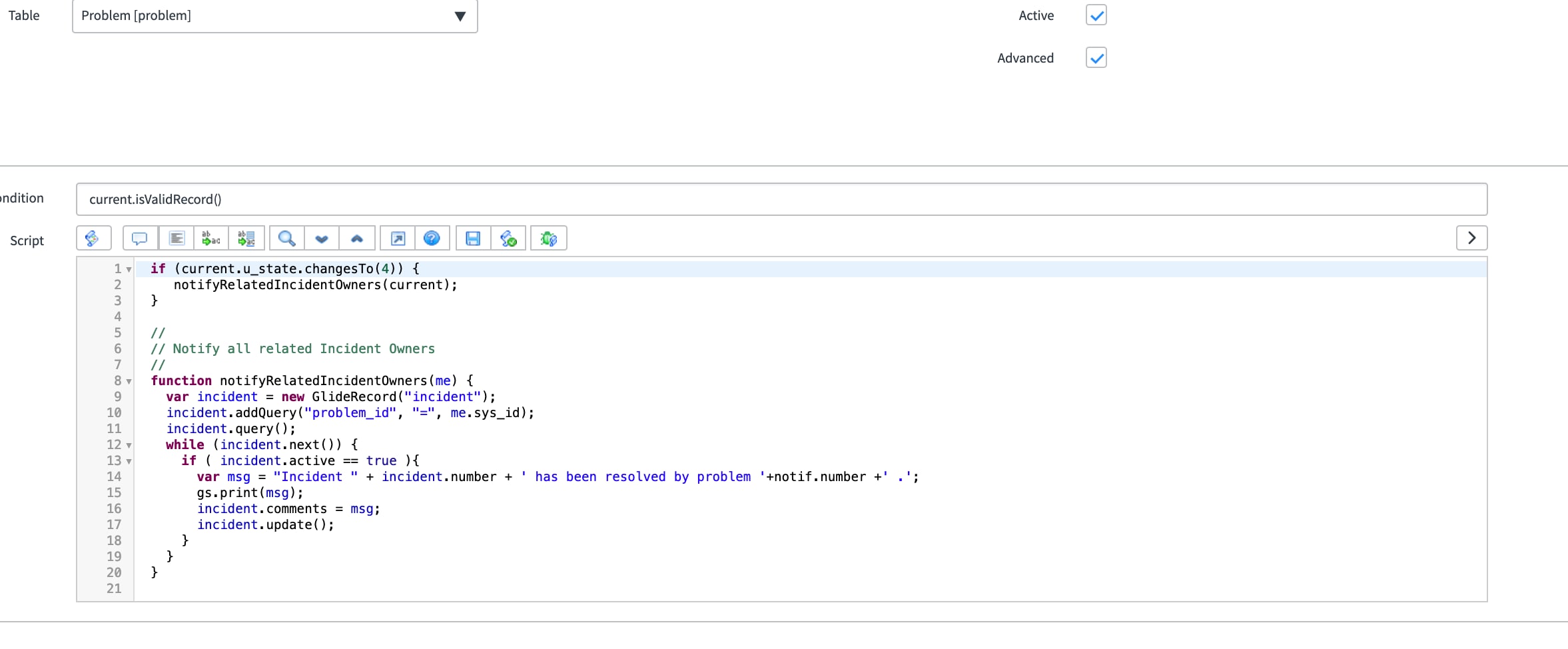1568x649 pixels.
Task: Uncheck the Active checkbox
Action: pyautogui.click(x=1096, y=15)
